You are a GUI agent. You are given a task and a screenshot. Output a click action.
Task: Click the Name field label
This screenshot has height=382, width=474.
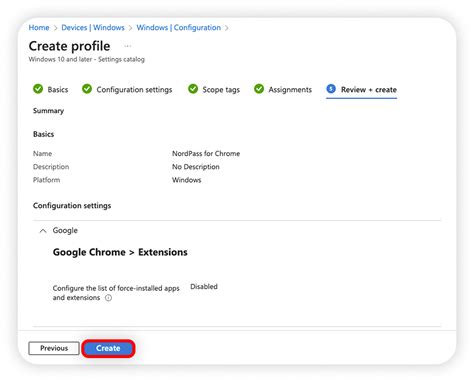click(42, 154)
